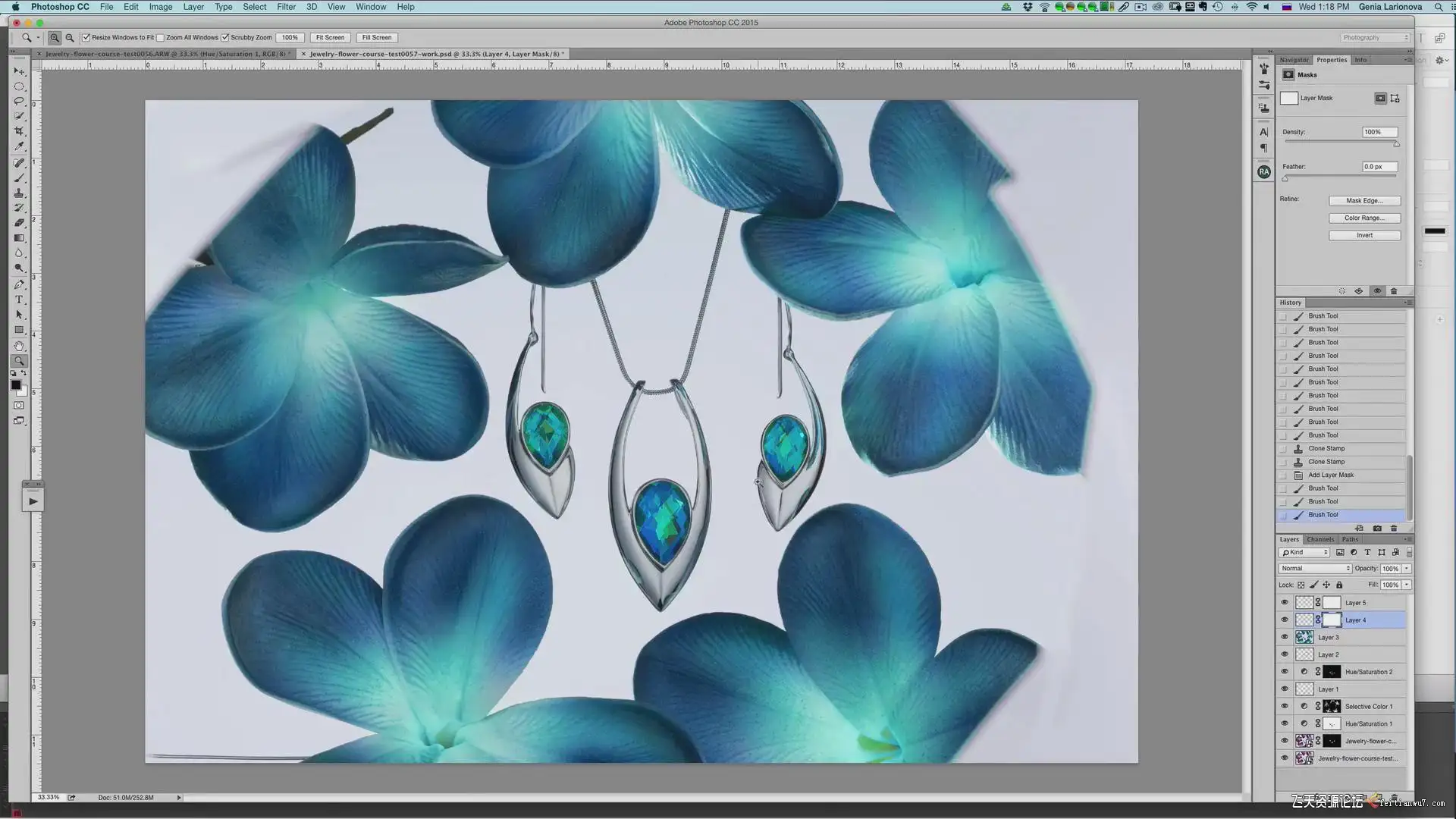
Task: Switch to the Channels tab
Action: coord(1320,539)
